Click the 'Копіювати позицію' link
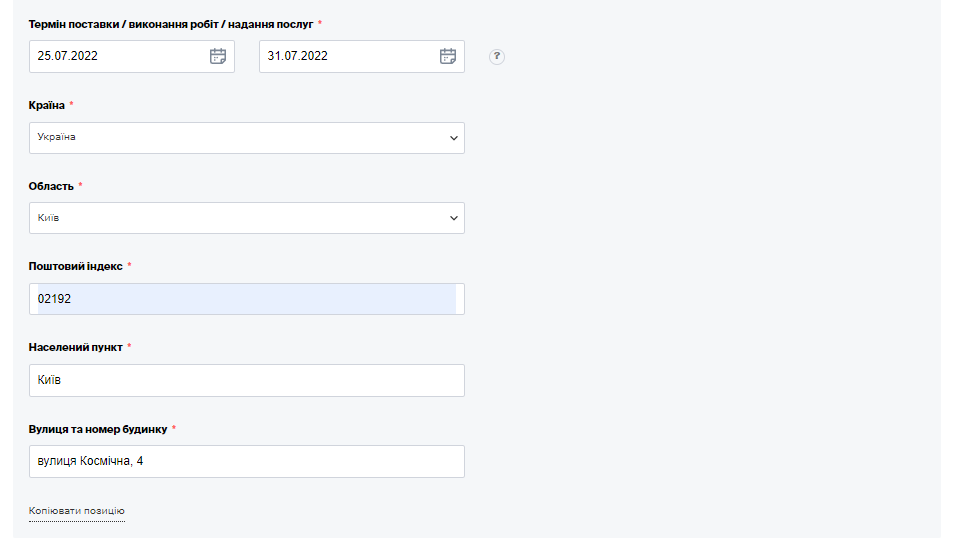 click(77, 511)
